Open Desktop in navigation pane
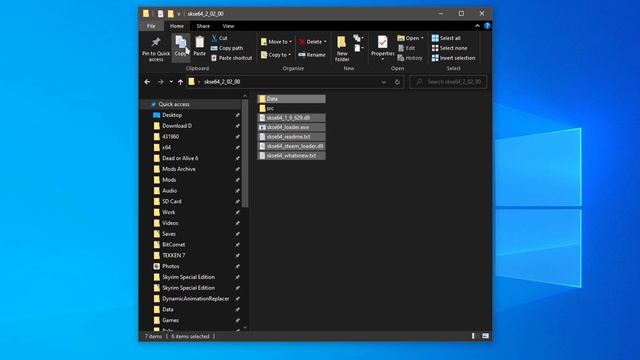 coord(172,115)
